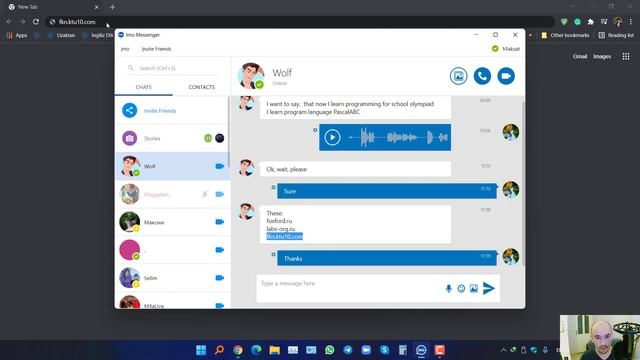Open the 'Invite Friends' menu item in menu bar
The image size is (640, 360).
pyautogui.click(x=156, y=49)
